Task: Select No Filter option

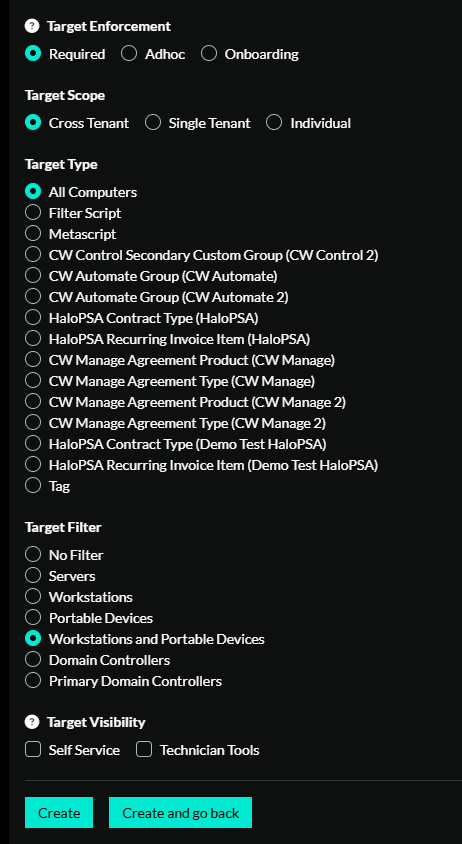Action: (33, 554)
